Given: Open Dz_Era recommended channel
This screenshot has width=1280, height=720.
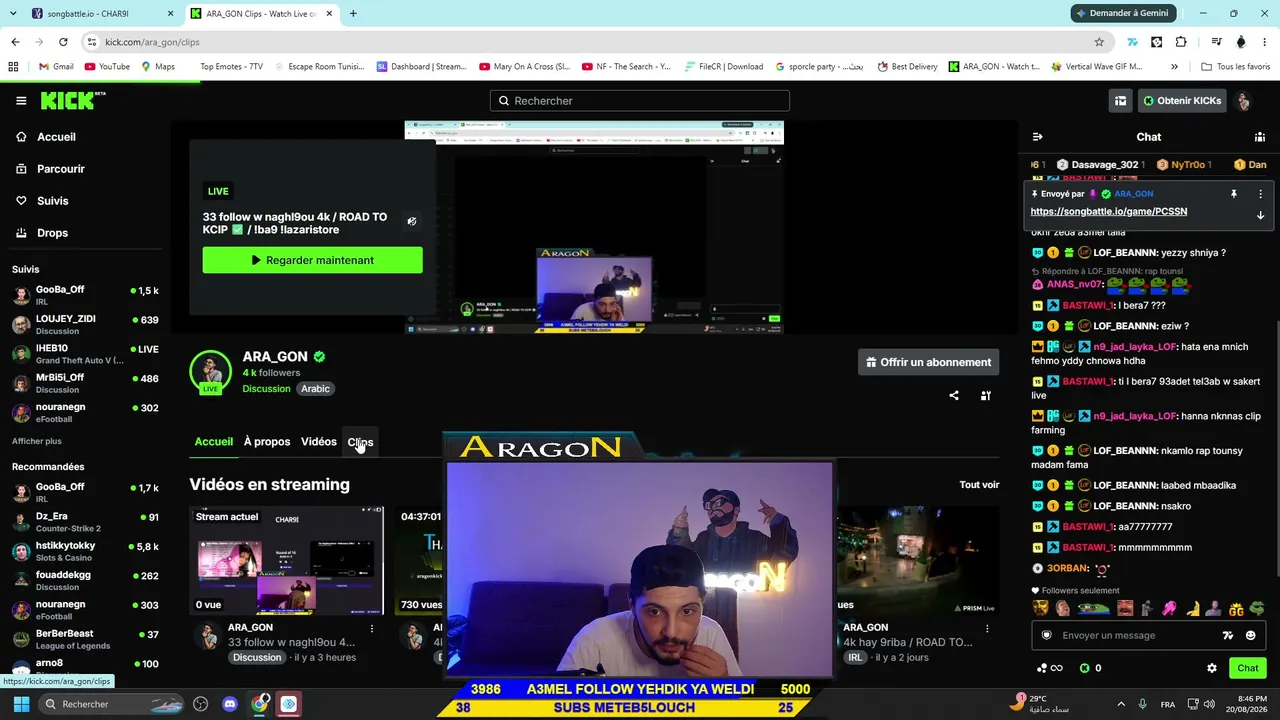Looking at the screenshot, I should tap(85, 521).
